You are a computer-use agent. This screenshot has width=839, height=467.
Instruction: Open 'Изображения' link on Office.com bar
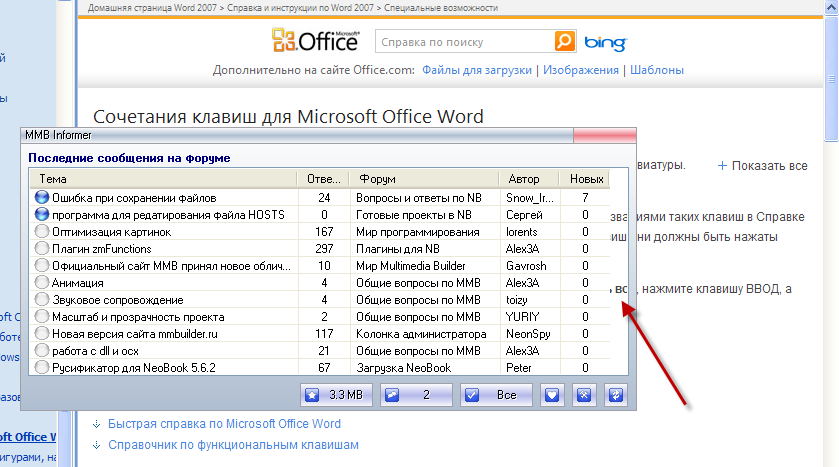point(581,70)
